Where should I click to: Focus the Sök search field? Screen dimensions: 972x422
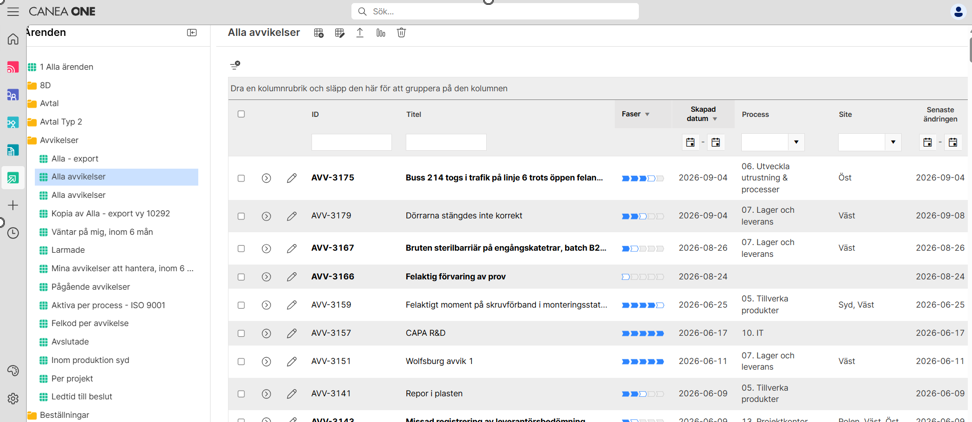pyautogui.click(x=495, y=12)
